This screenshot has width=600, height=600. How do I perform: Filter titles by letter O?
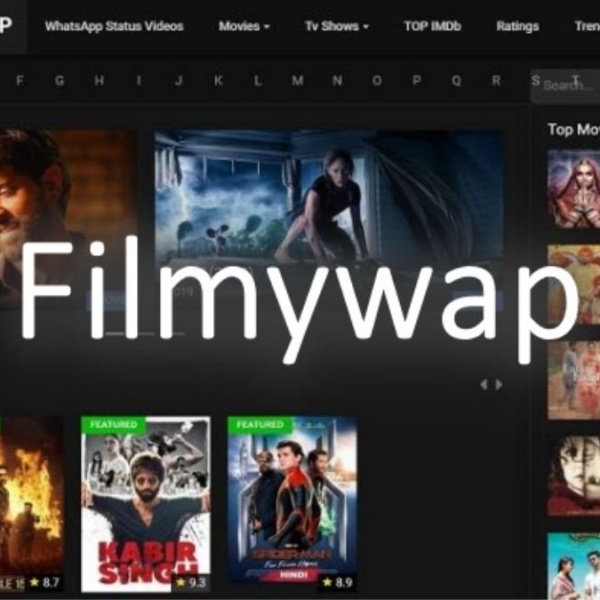[x=377, y=80]
